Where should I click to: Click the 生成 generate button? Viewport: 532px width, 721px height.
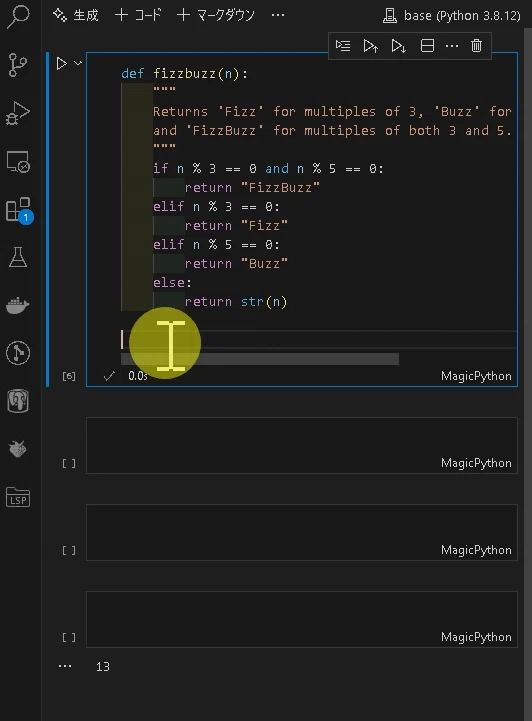click(76, 15)
